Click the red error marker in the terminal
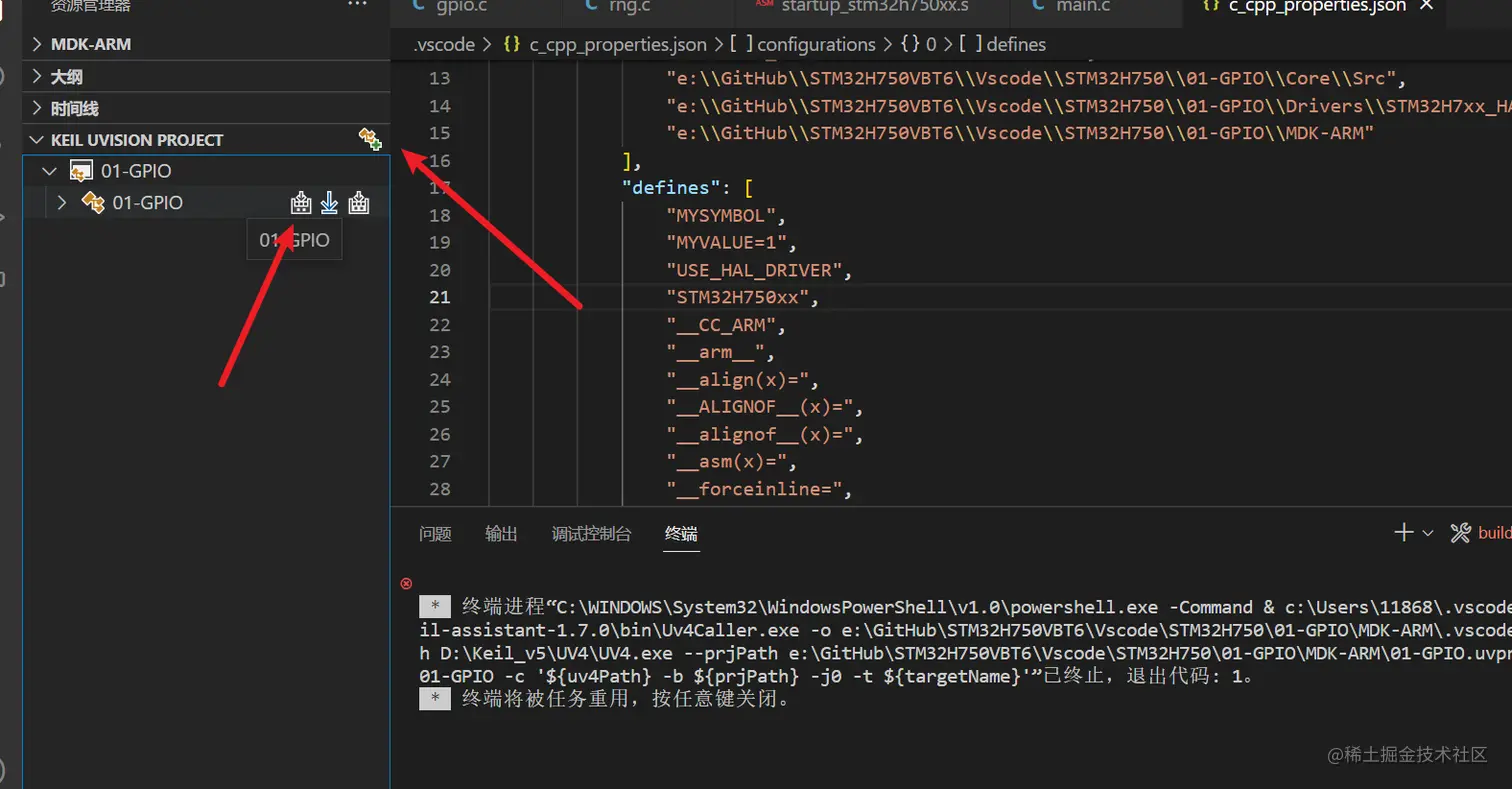The width and height of the screenshot is (1512, 789). tap(406, 584)
